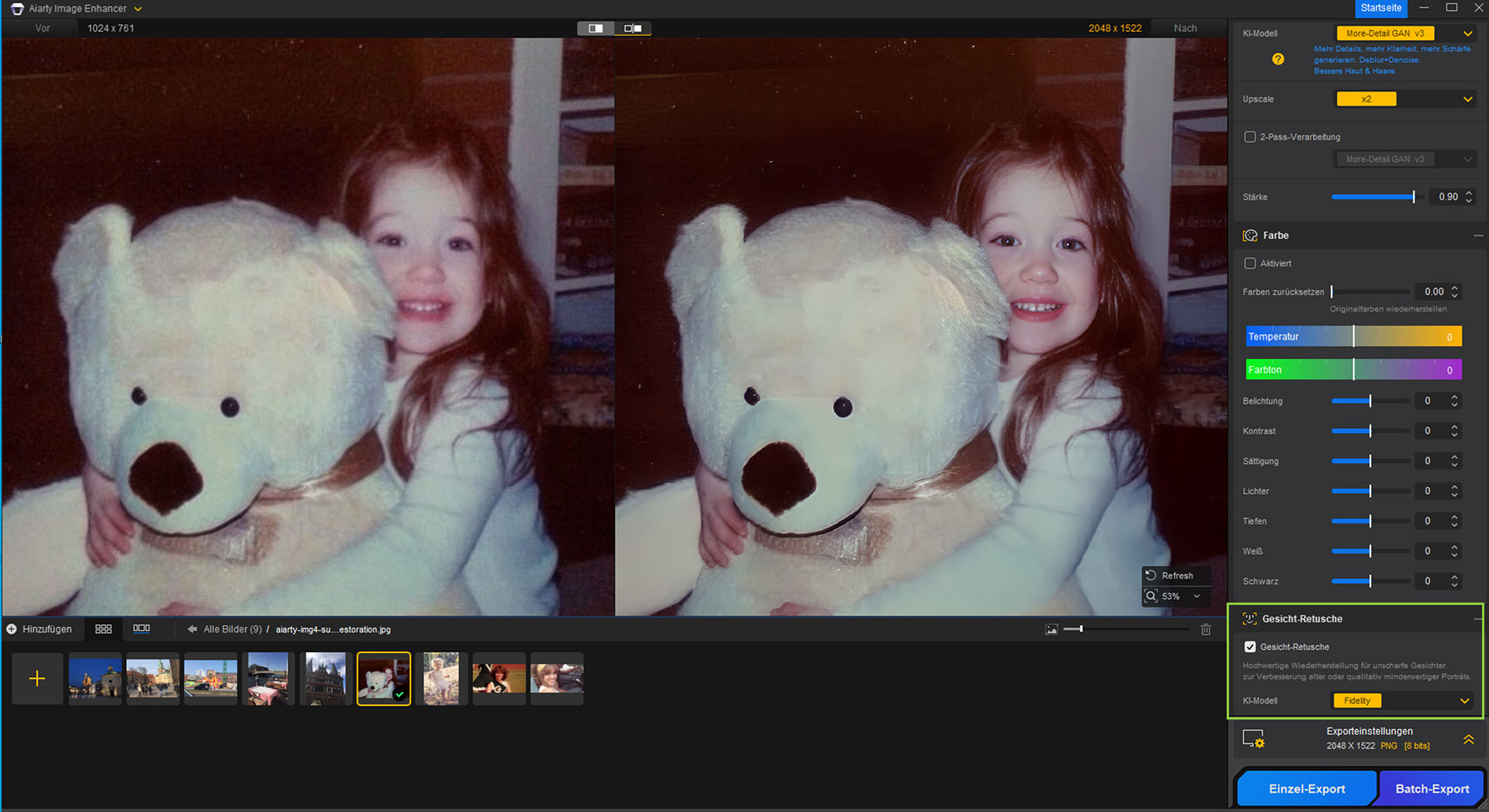1489x812 pixels.
Task: Click the Weiß stepper arrows
Action: point(1455,551)
